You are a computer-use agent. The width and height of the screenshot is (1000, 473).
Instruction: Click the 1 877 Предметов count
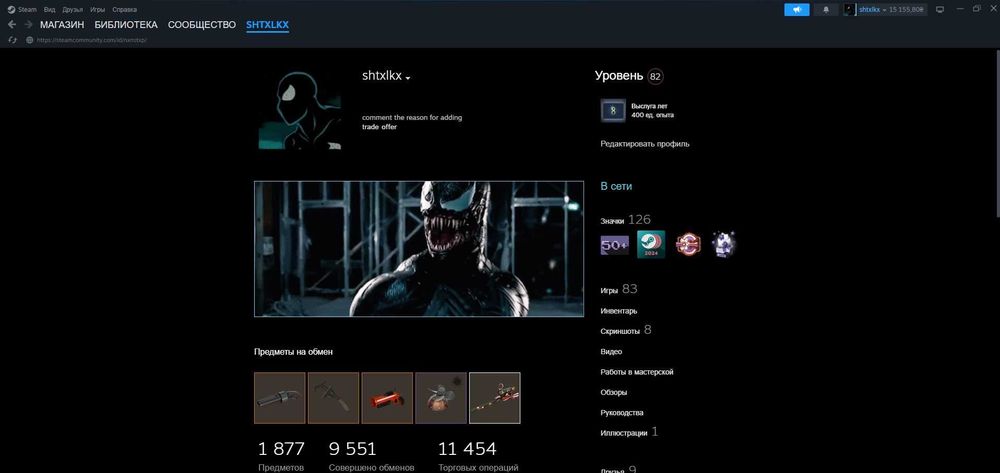pos(281,456)
